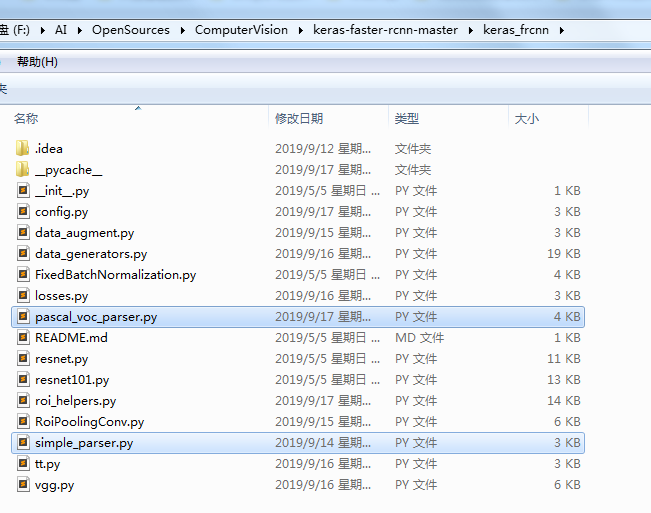651x513 pixels.
Task: Select the config.py file icon
Action: pos(23,212)
